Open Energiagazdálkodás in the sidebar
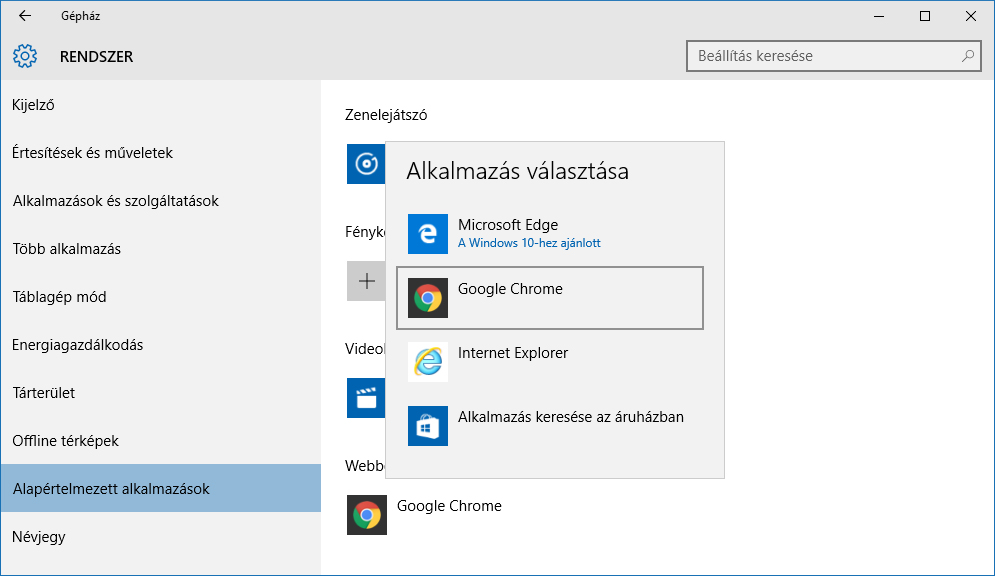Viewport: 995px width, 576px height. click(77, 345)
